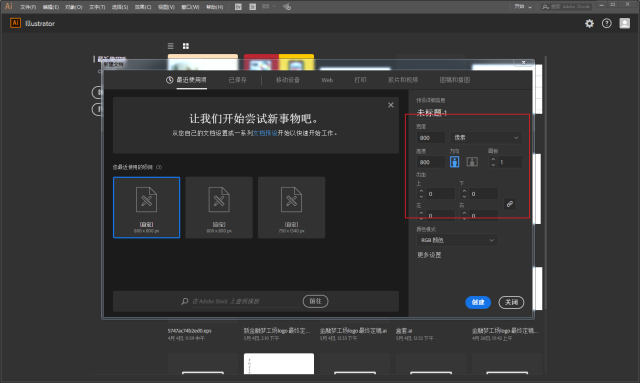Increase top (上) bleed value
640x383 pixels.
421,191
